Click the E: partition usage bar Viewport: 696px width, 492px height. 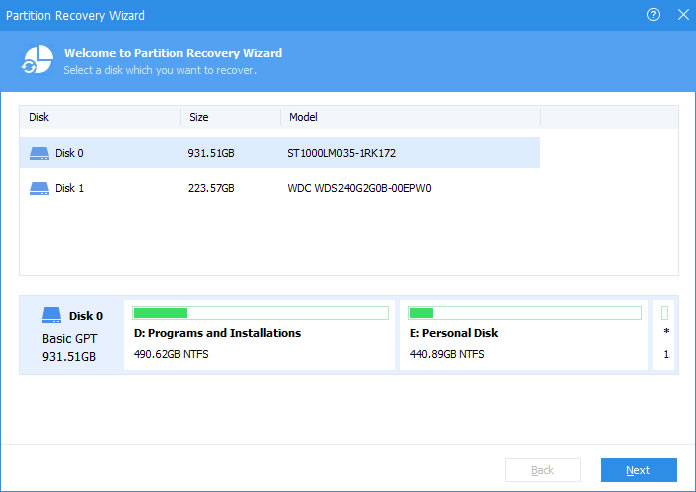(x=525, y=313)
